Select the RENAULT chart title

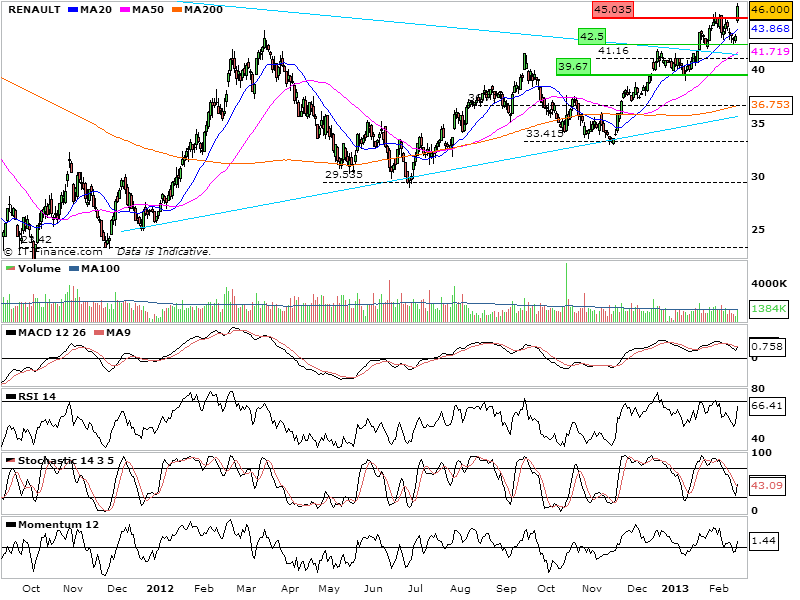[34, 10]
